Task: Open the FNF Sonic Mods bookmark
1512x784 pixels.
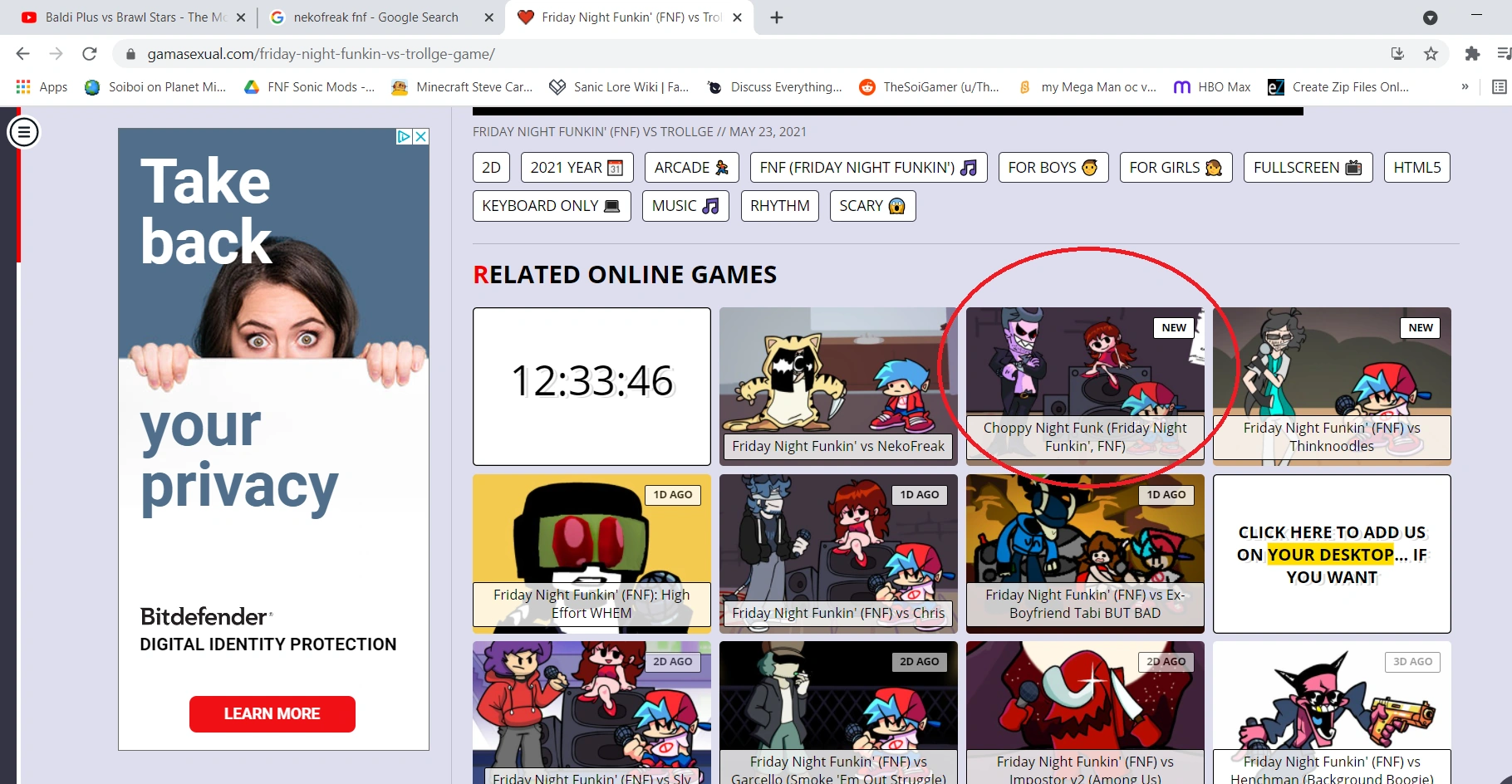Action: (x=308, y=87)
